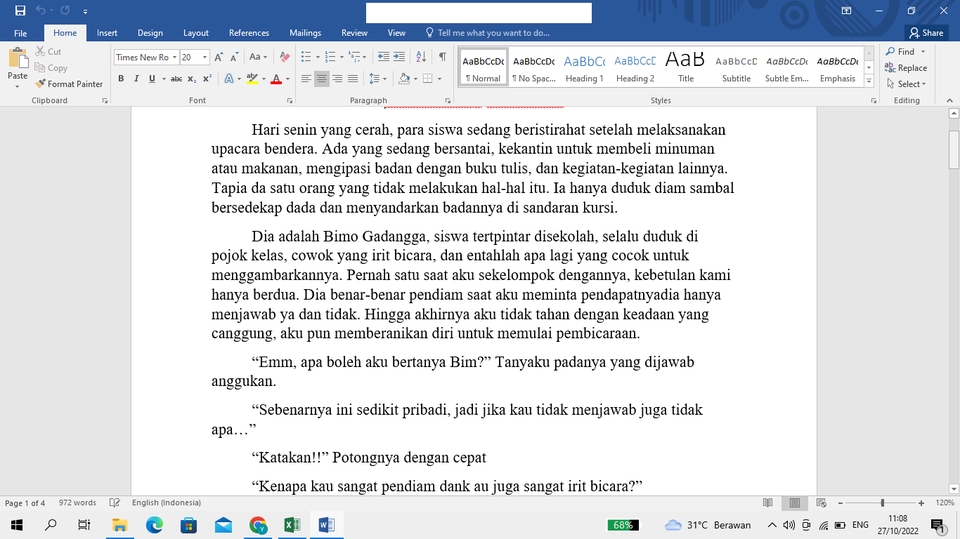Open the proofing status icon in status bar
The image size is (960, 539).
coord(114,502)
